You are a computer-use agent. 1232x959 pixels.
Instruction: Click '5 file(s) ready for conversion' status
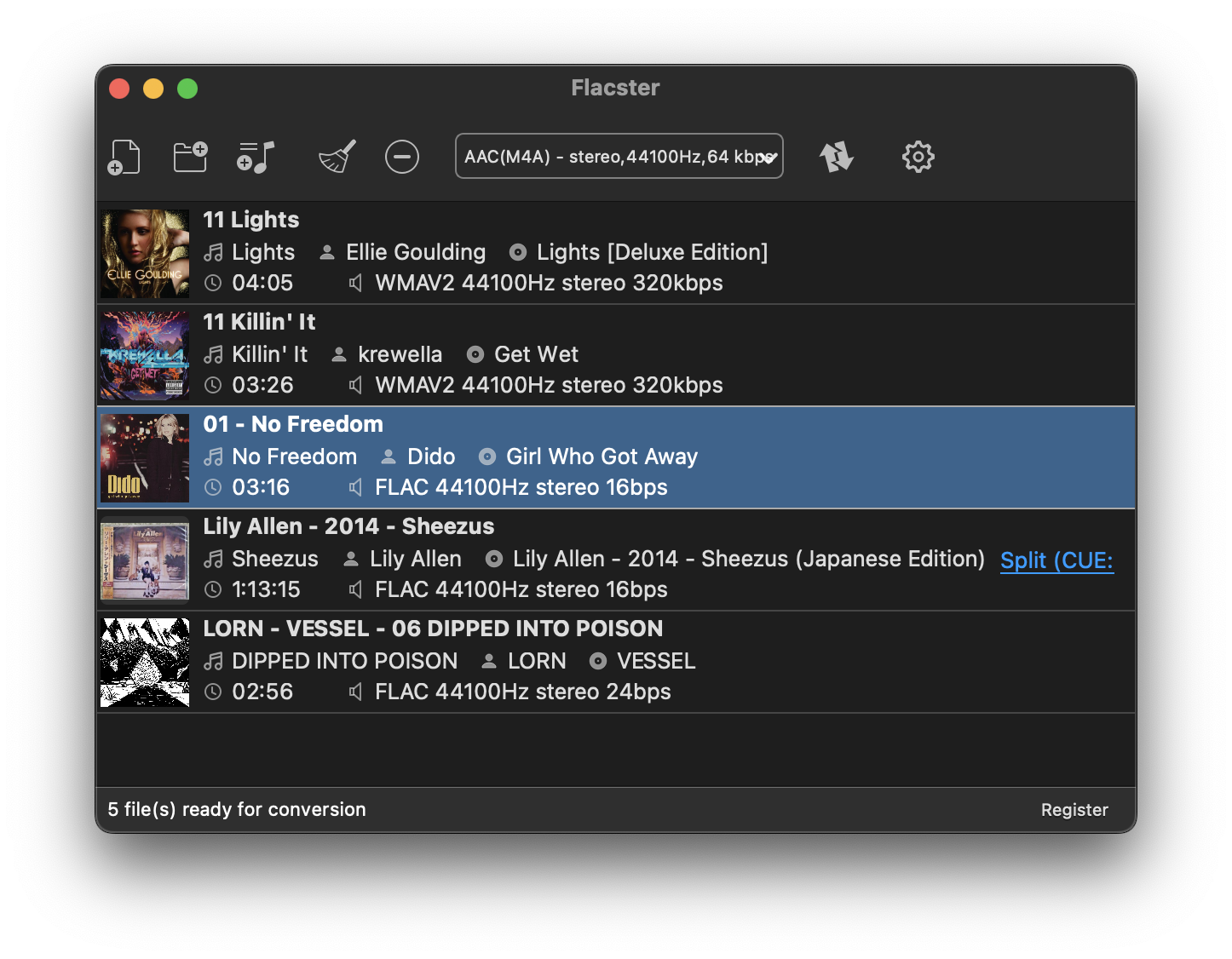237,810
